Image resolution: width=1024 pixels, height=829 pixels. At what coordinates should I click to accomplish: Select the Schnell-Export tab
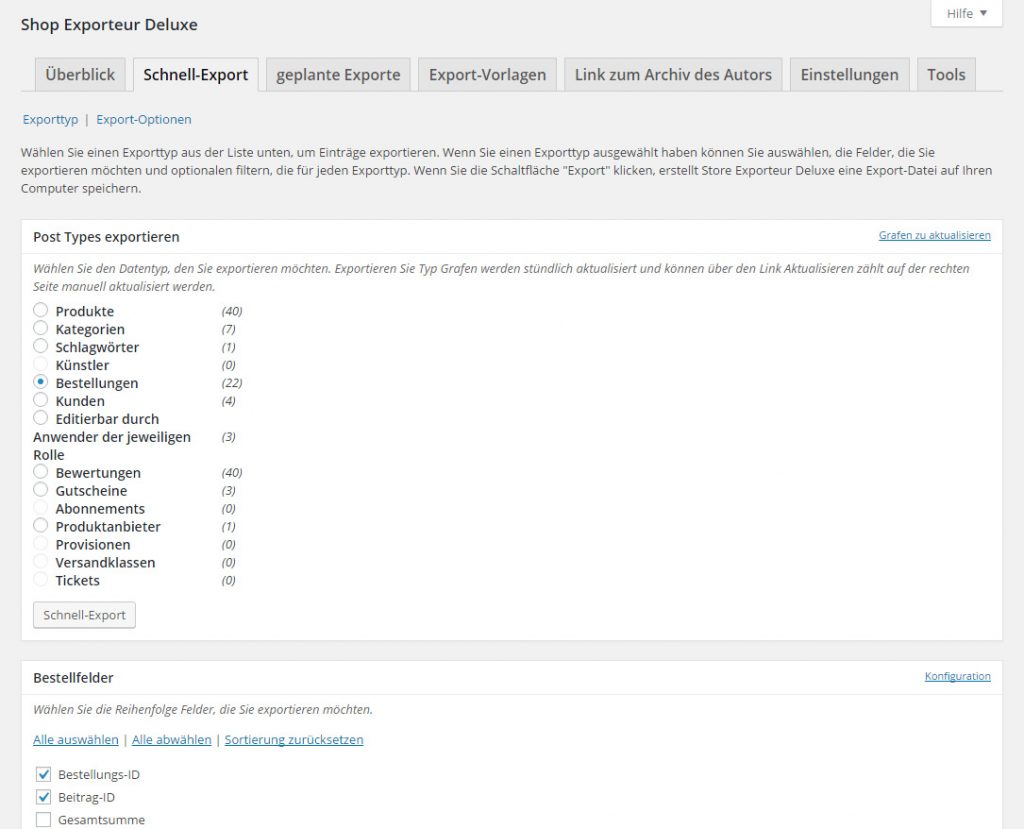(195, 74)
